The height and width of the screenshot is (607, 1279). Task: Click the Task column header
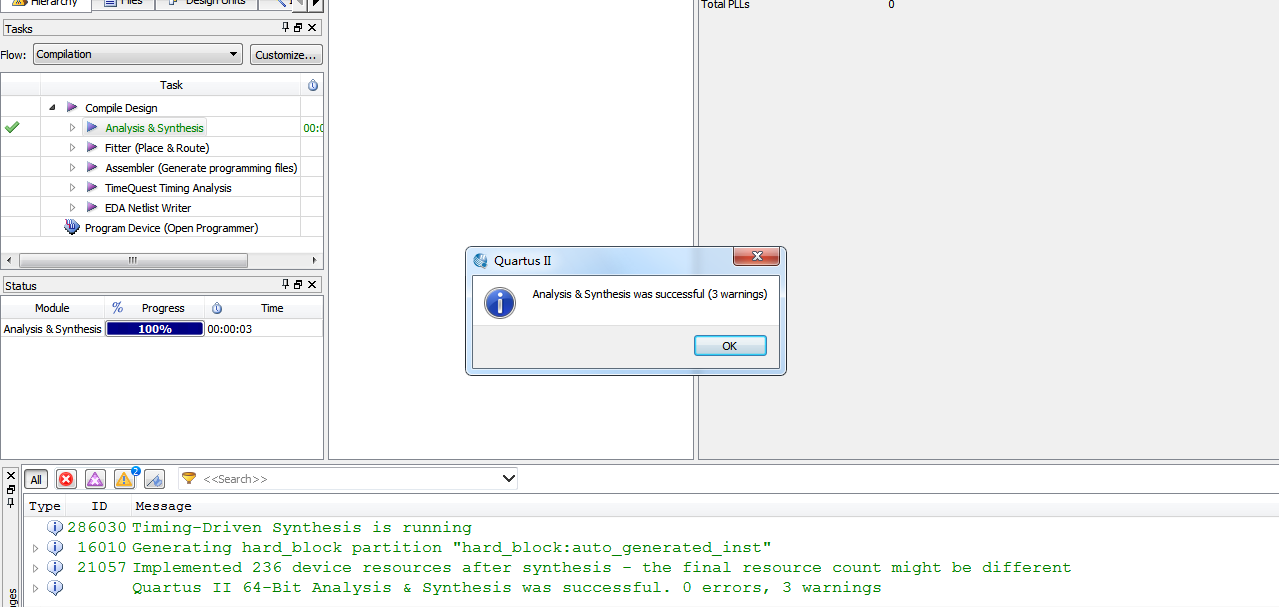coord(171,85)
